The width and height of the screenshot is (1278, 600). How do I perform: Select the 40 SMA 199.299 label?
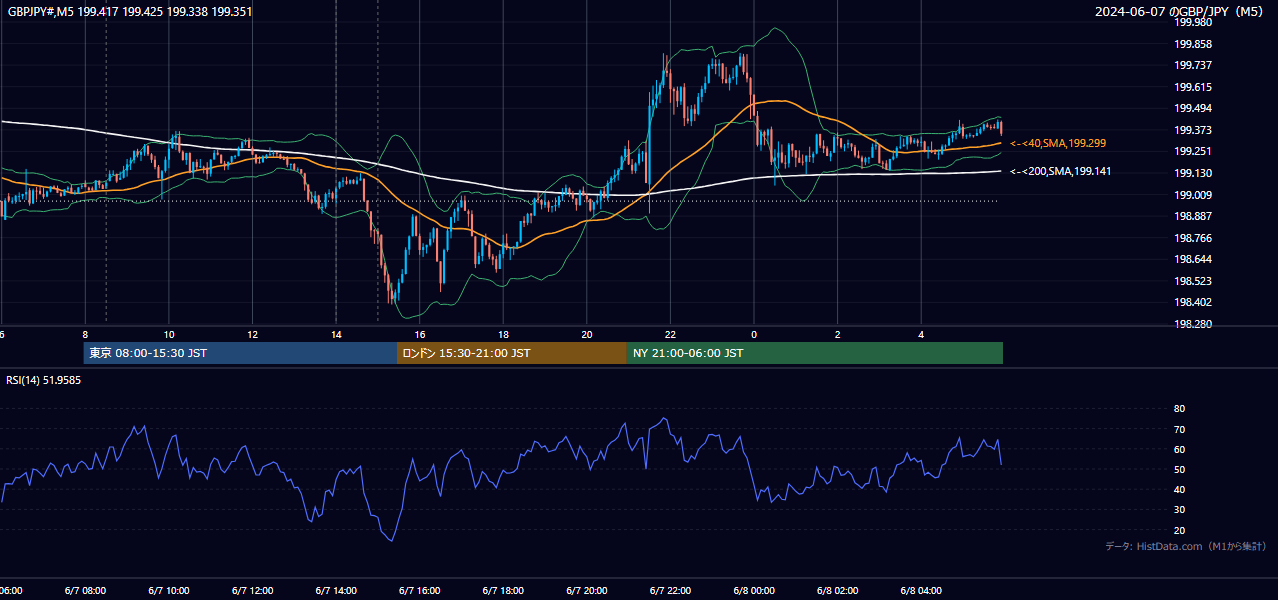(1058, 144)
